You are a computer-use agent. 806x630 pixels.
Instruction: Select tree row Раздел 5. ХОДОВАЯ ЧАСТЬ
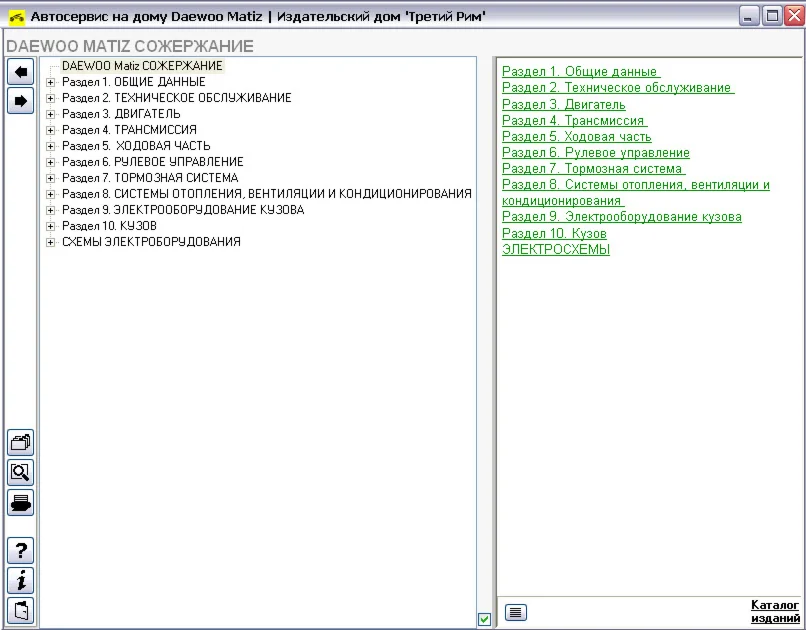[x=136, y=146]
